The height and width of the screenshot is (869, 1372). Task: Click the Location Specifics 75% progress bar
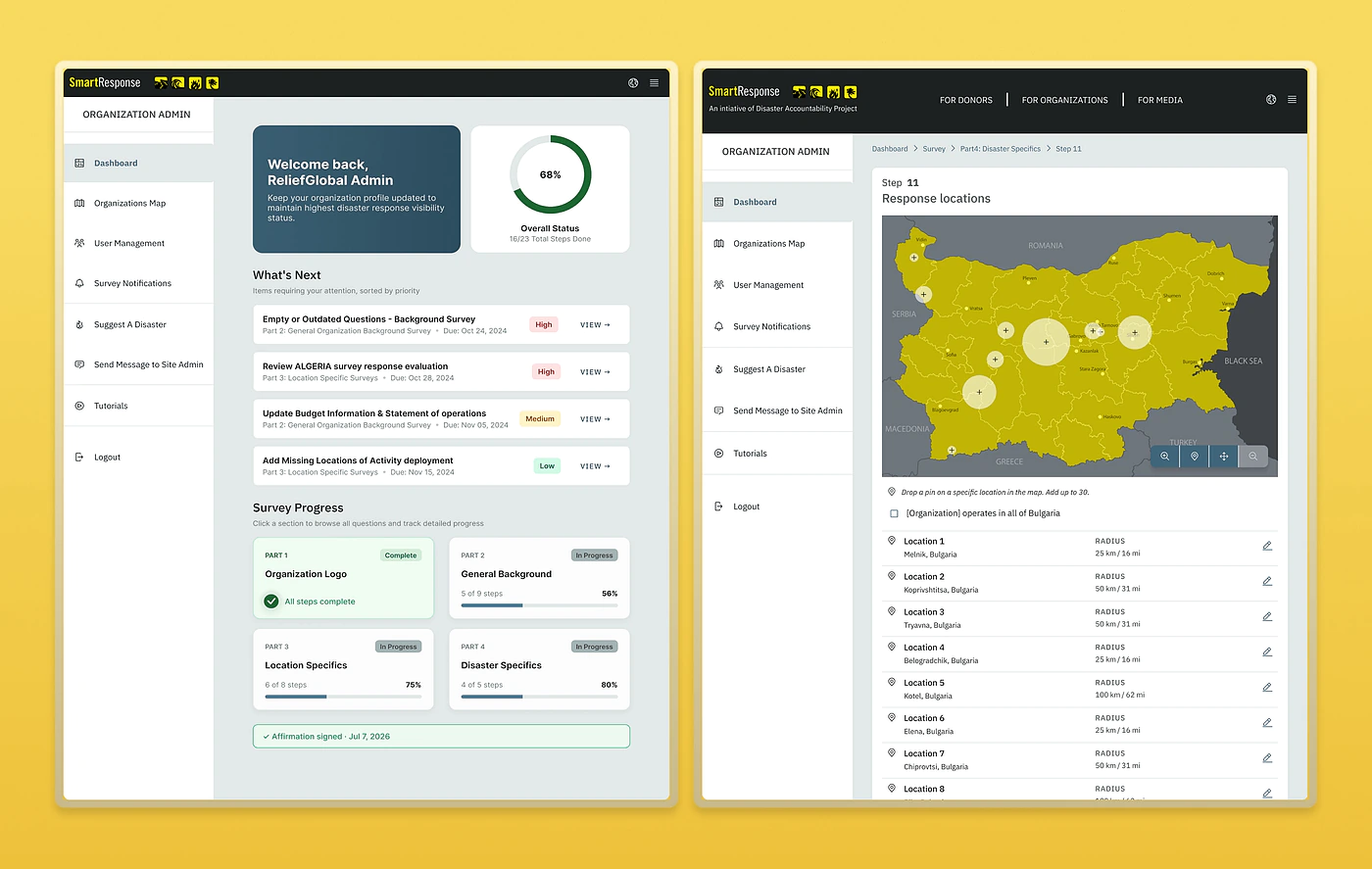[343, 697]
